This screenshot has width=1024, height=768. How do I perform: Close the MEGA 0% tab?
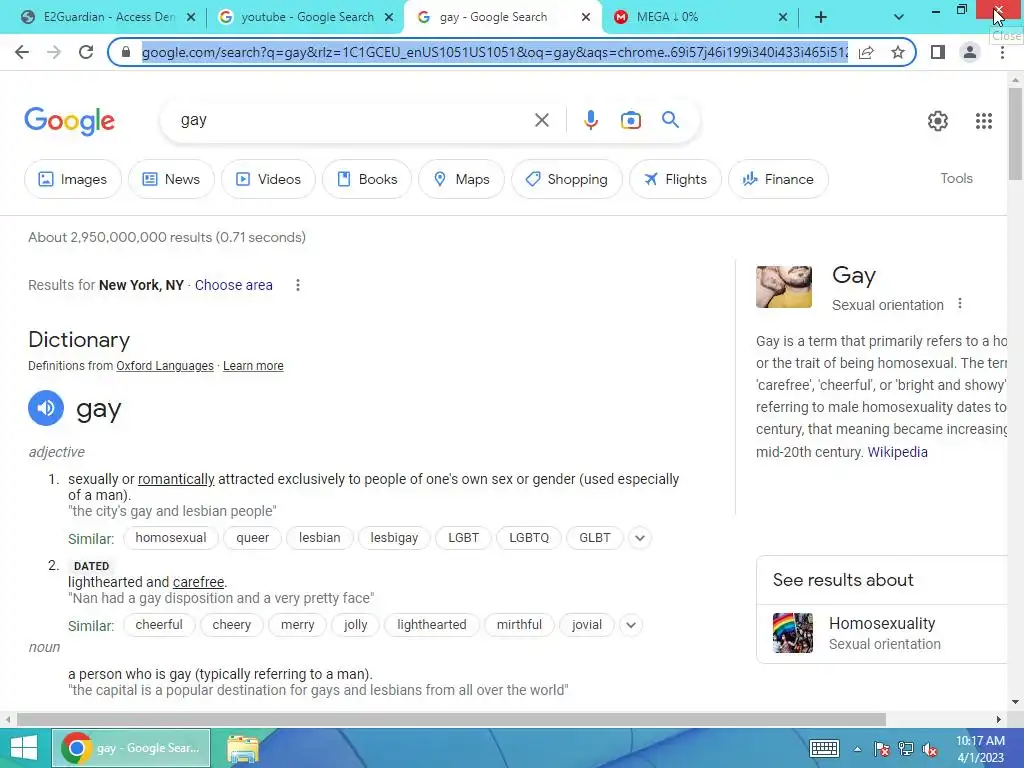783,18
